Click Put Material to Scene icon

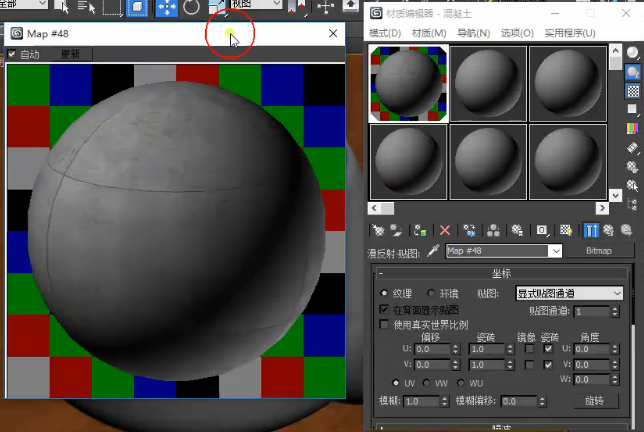point(396,230)
